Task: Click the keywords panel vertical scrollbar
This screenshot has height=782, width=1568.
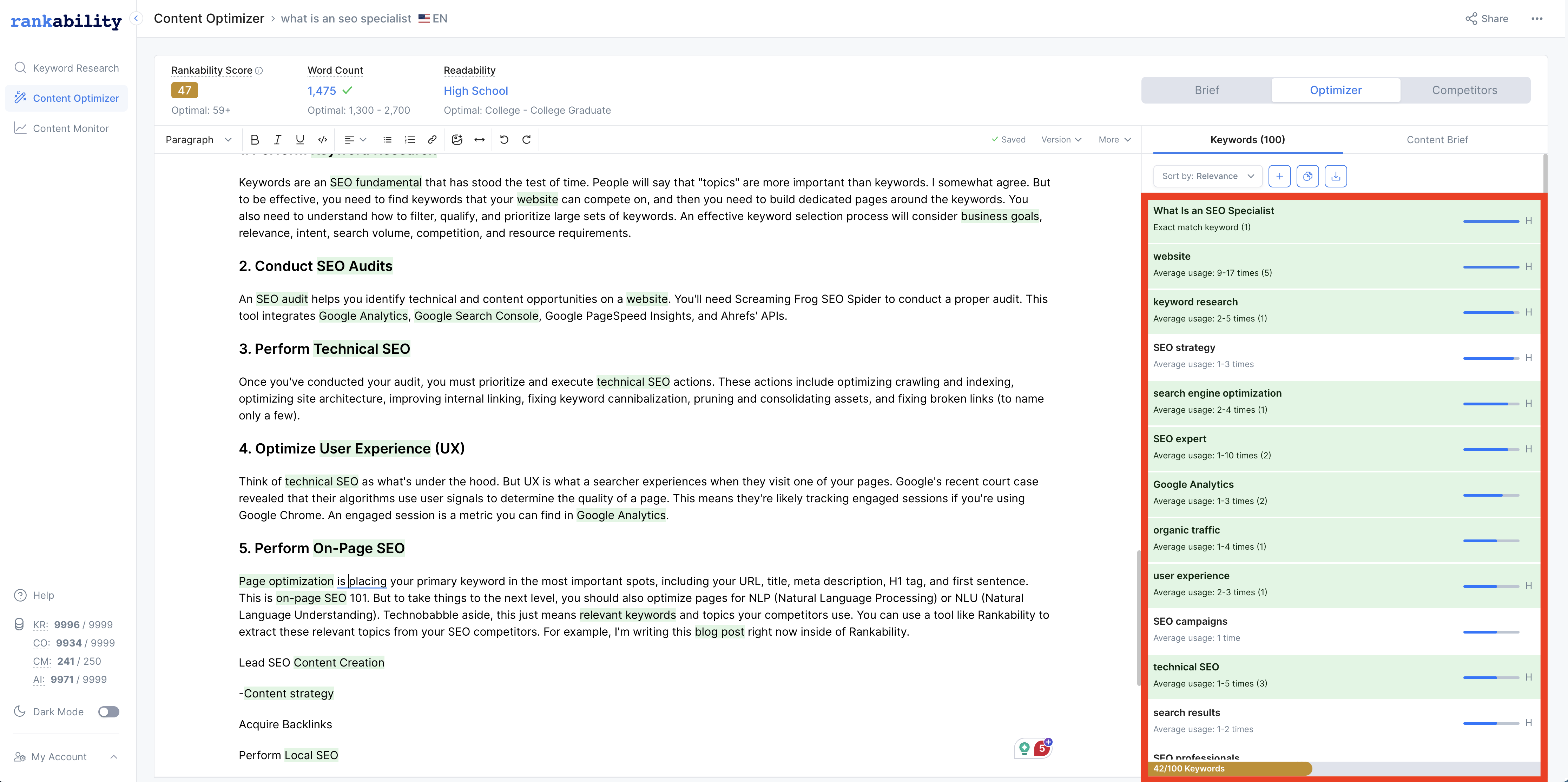Action: tap(1545, 173)
